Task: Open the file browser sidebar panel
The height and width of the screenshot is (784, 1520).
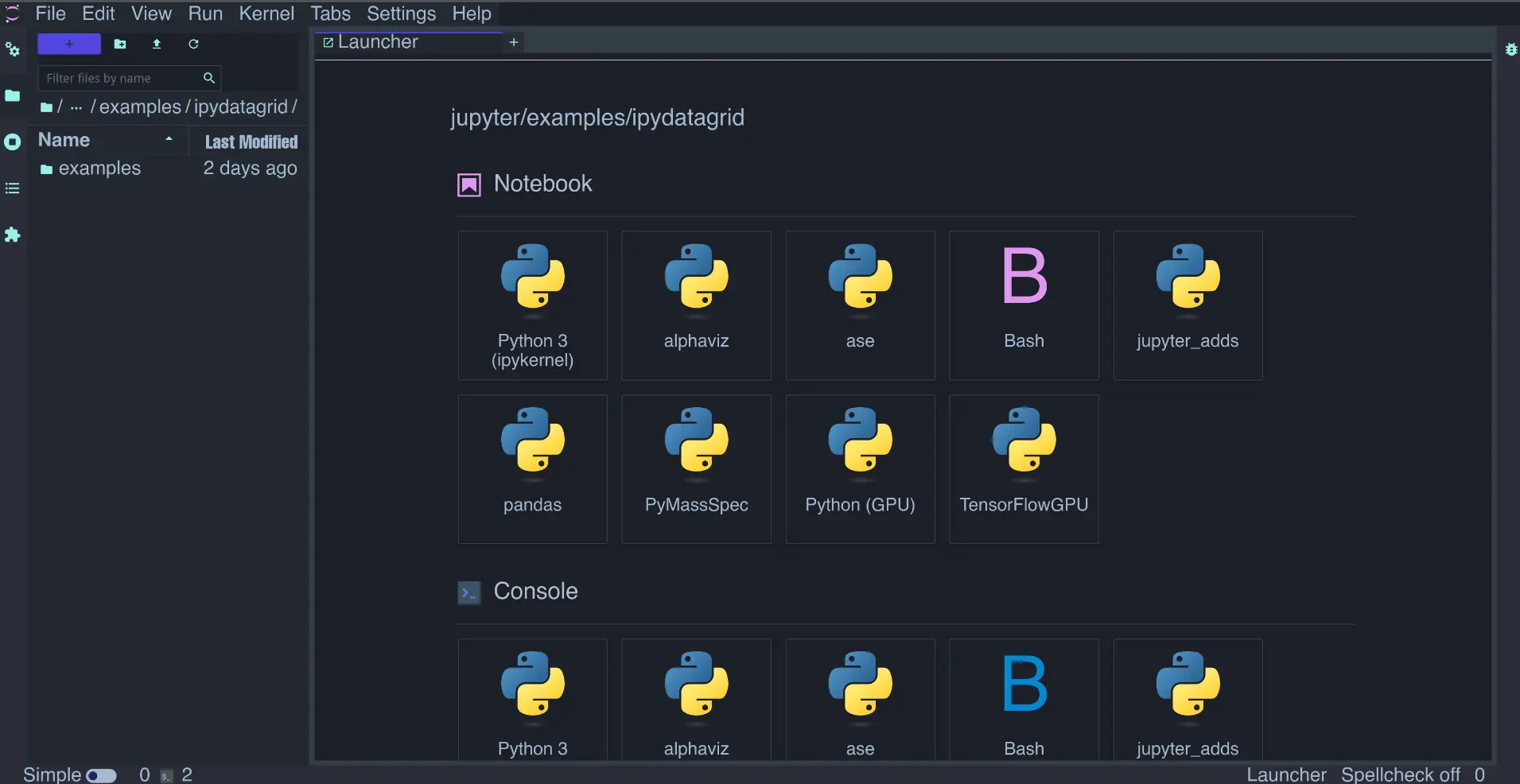Action: [x=13, y=95]
